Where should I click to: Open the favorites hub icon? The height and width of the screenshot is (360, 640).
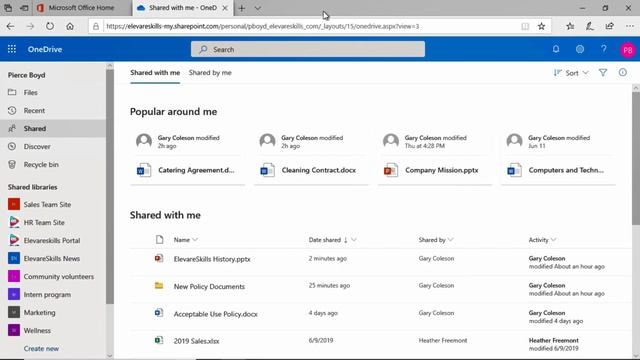[570, 26]
